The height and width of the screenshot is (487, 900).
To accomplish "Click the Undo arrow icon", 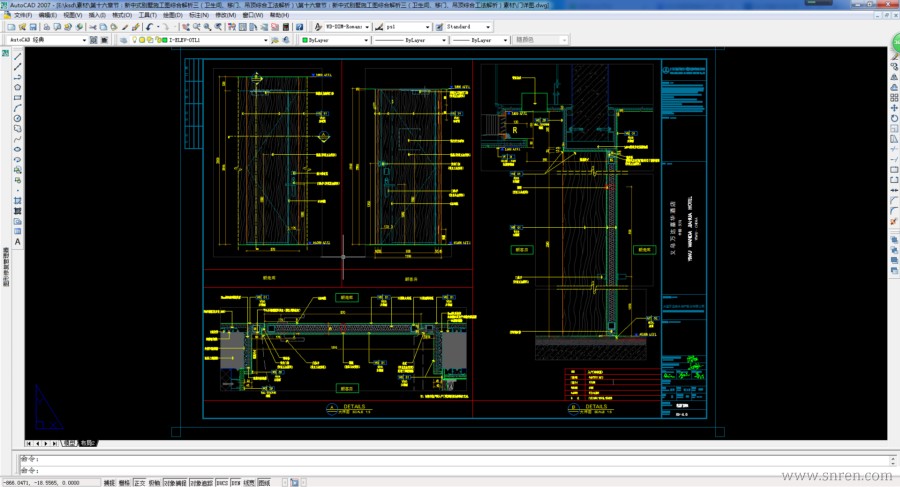I will (x=149, y=27).
